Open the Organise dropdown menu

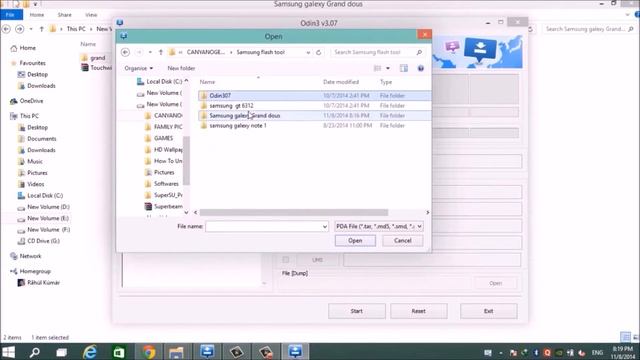(139, 68)
